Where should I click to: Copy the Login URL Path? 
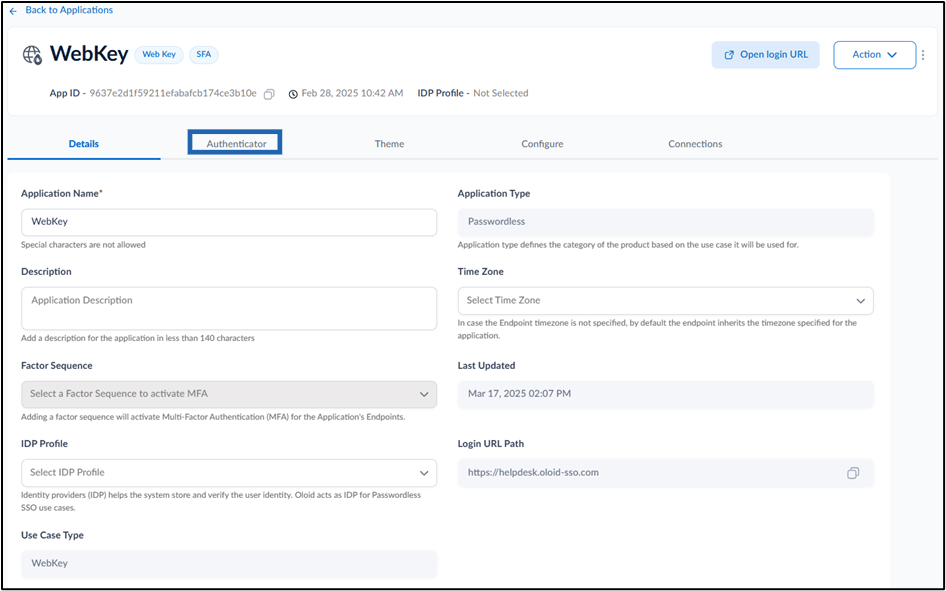[x=853, y=473]
